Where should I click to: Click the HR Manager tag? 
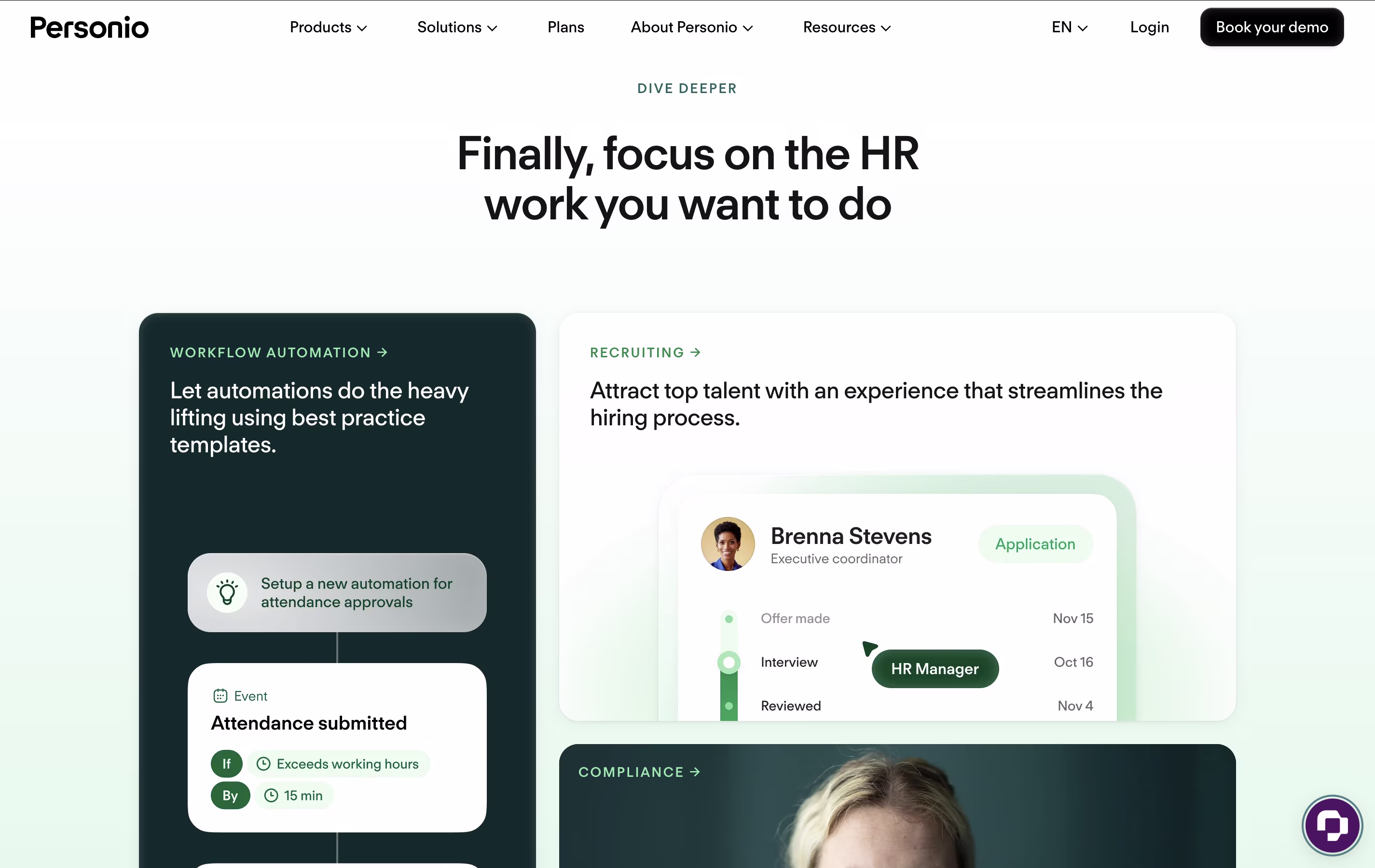(x=935, y=669)
